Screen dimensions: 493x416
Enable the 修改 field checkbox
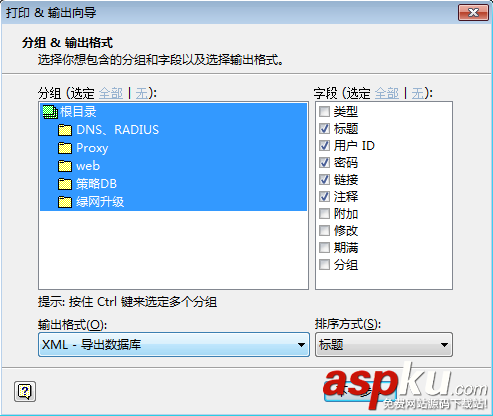[324, 231]
